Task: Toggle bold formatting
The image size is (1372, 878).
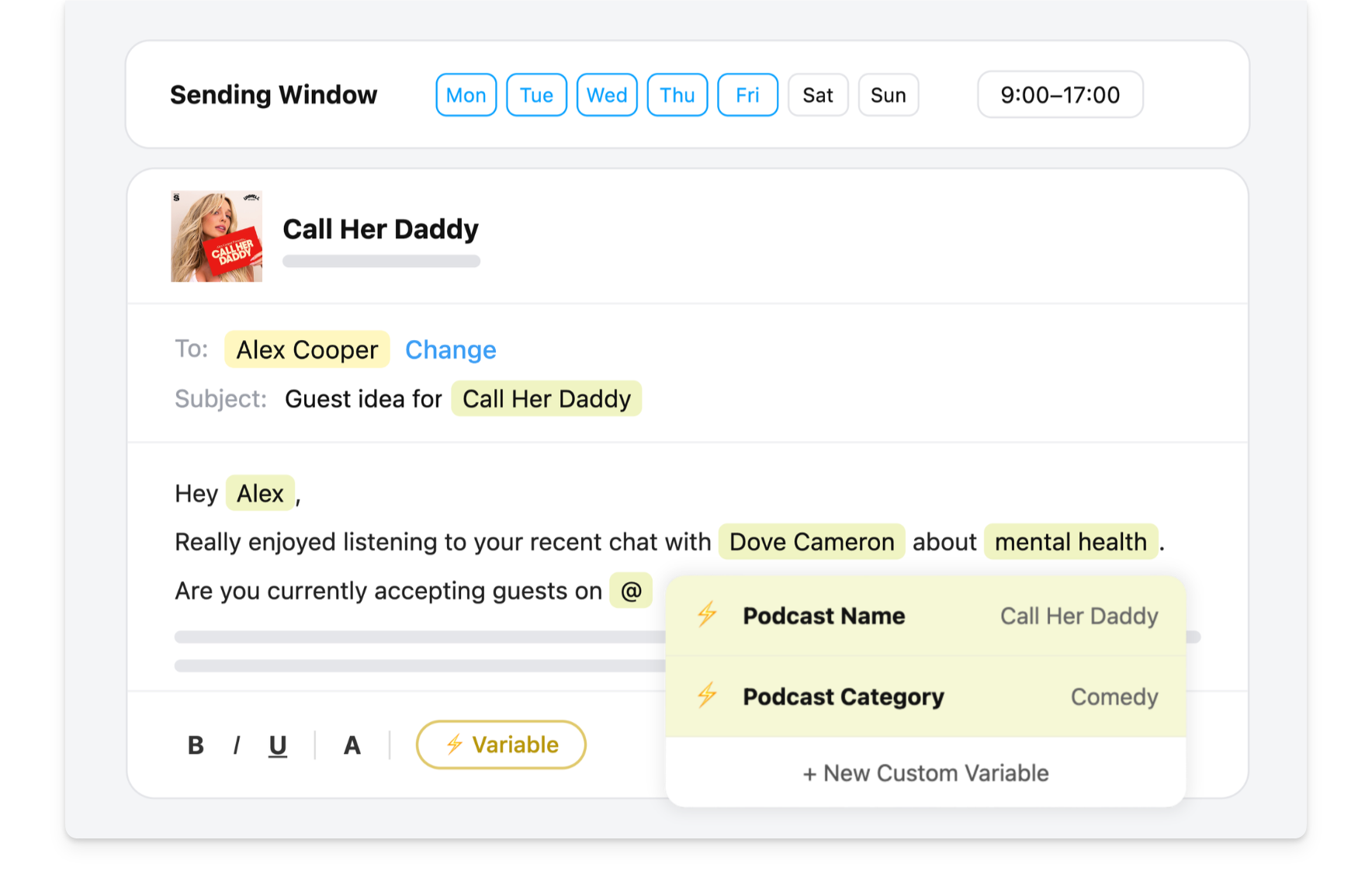Action: coord(196,745)
